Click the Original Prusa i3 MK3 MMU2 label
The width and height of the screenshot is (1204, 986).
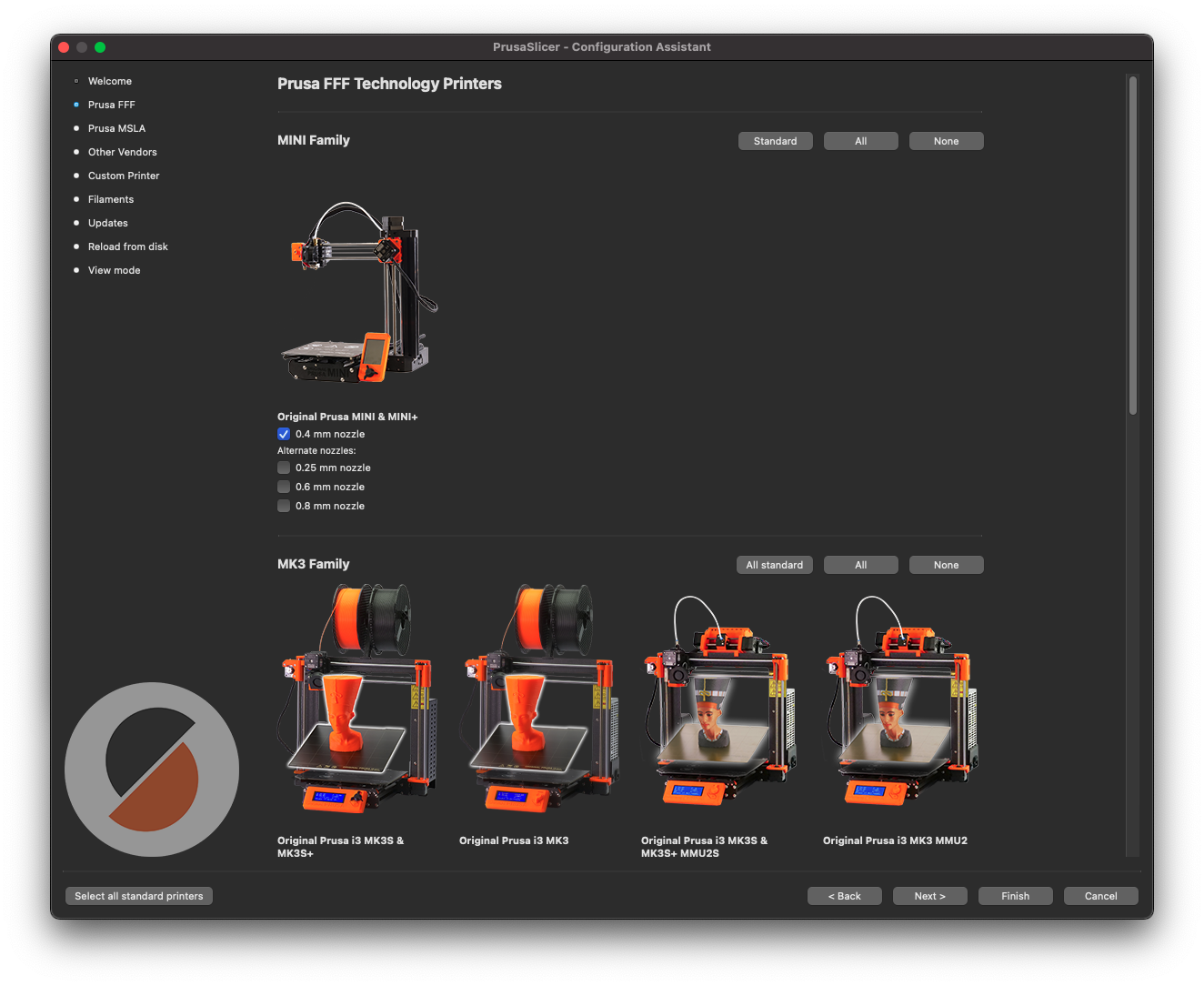pos(895,840)
